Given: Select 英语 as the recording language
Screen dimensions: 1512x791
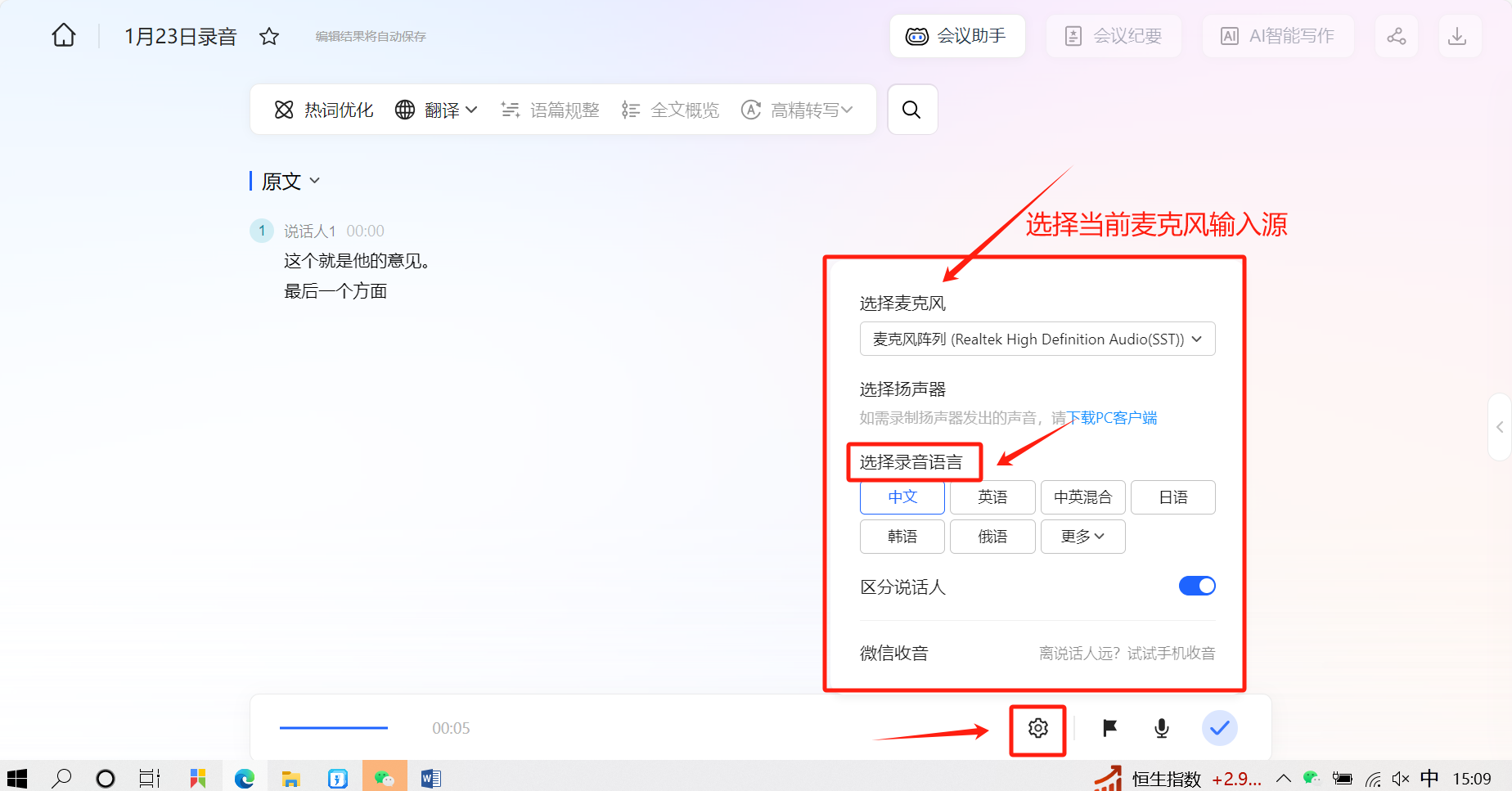Looking at the screenshot, I should click(x=992, y=497).
